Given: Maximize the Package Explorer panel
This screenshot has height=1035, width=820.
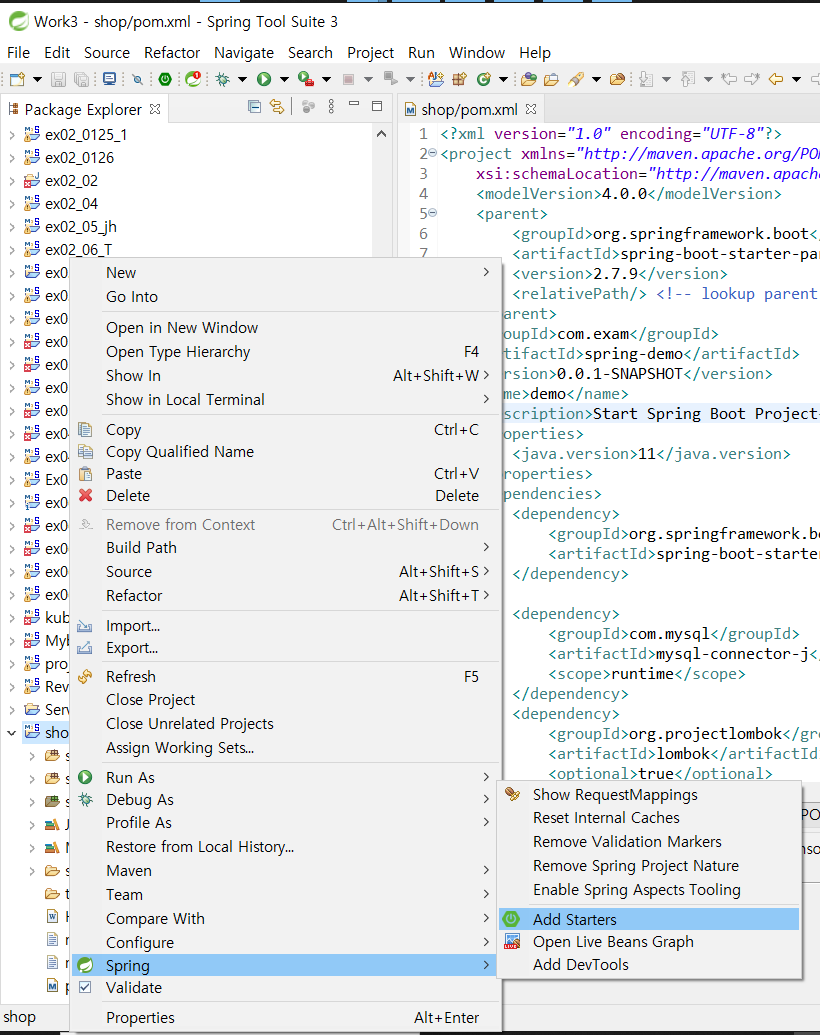Looking at the screenshot, I should 377,106.
